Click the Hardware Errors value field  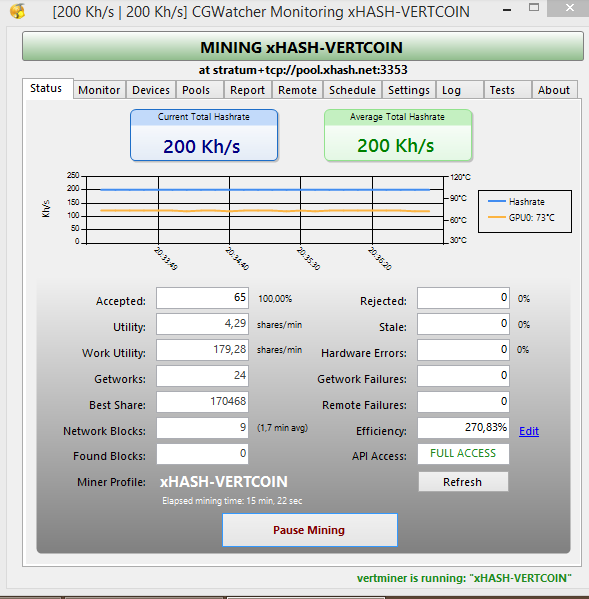click(463, 350)
